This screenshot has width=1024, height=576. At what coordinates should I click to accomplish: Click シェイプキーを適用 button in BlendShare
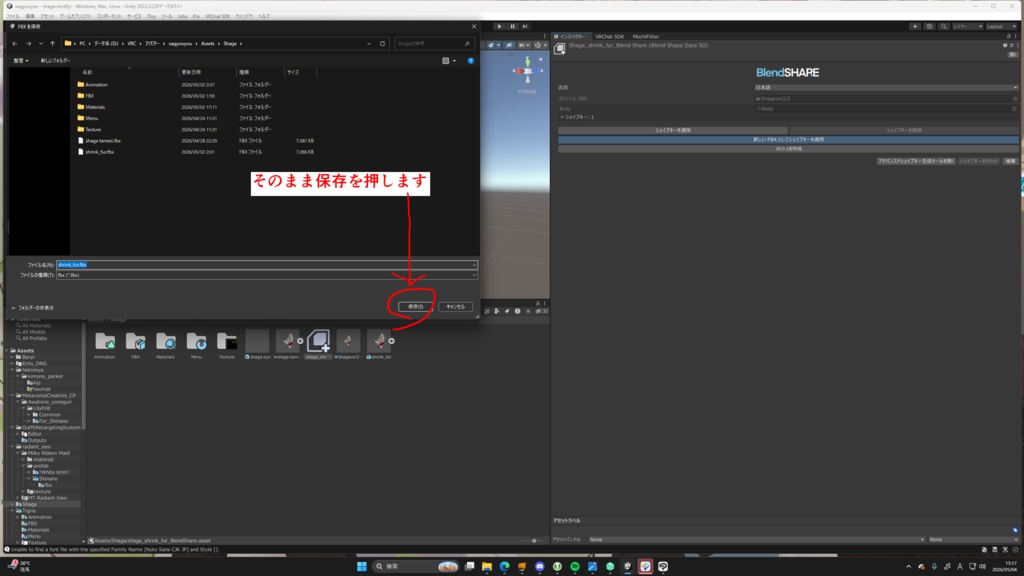673,131
